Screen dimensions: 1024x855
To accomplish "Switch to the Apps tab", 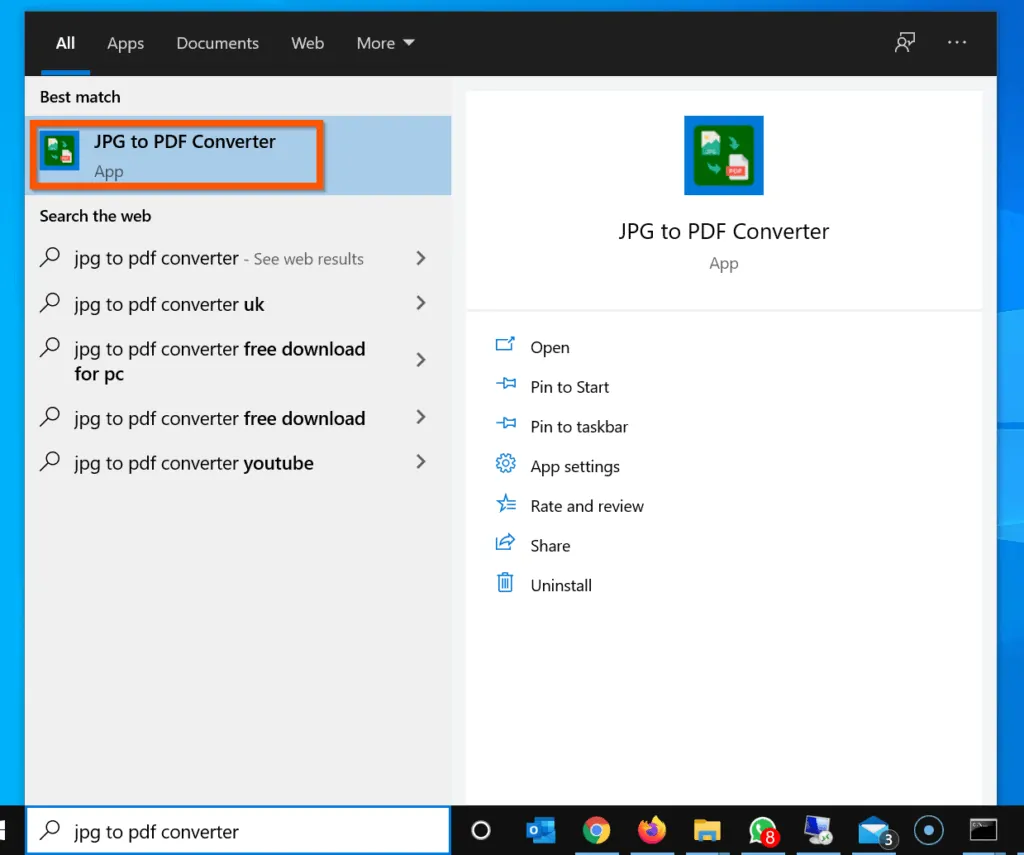I will point(125,43).
